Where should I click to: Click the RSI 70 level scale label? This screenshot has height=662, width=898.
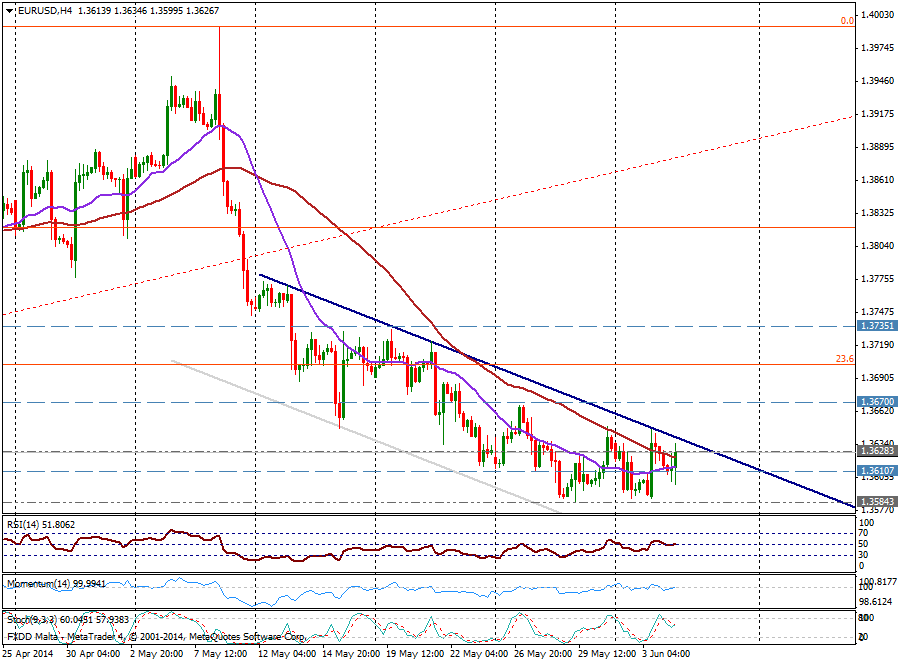point(865,533)
